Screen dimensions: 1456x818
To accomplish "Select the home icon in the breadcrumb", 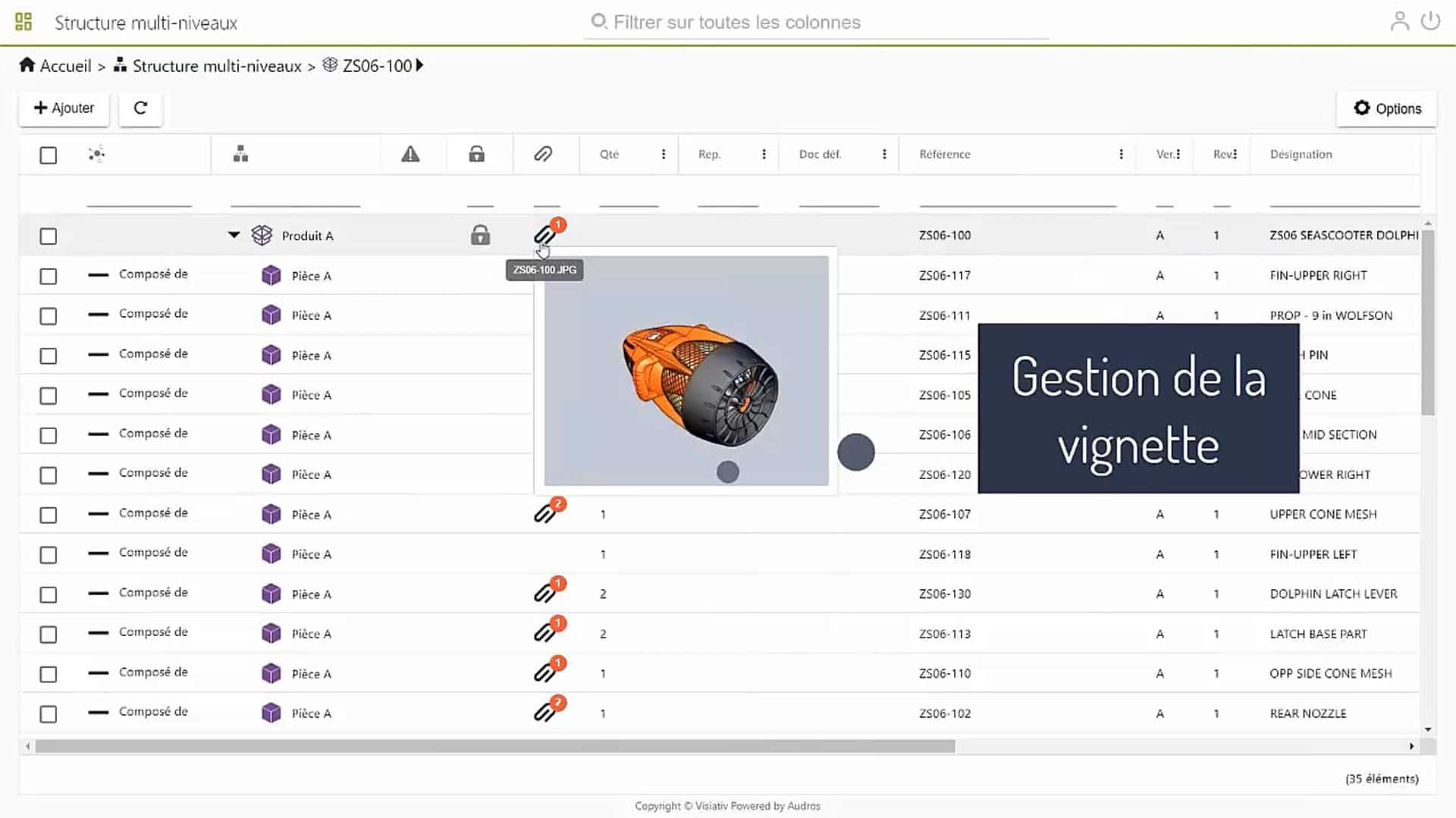I will coord(28,65).
